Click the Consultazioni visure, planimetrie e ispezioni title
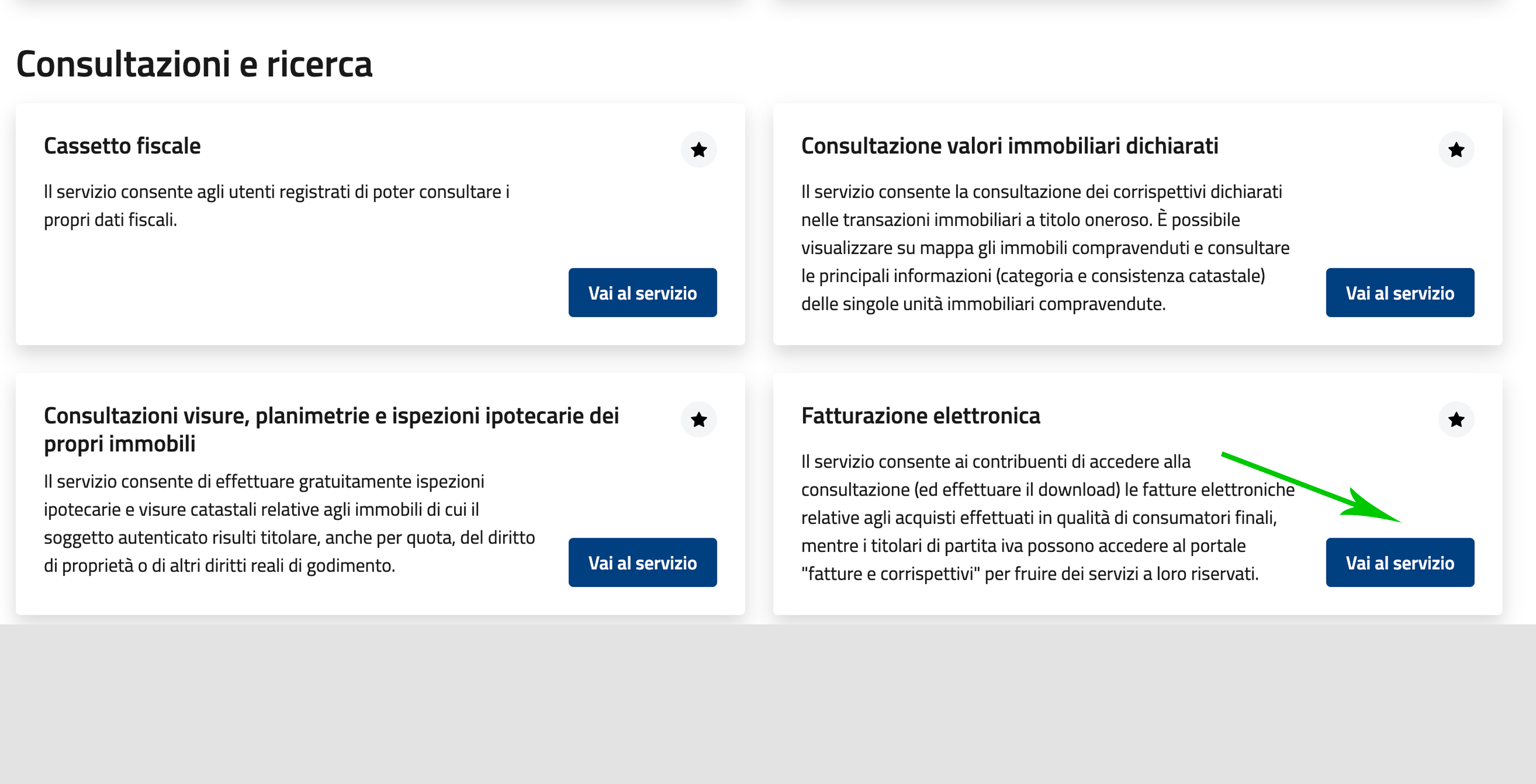The height and width of the screenshot is (784, 1536). click(x=331, y=416)
